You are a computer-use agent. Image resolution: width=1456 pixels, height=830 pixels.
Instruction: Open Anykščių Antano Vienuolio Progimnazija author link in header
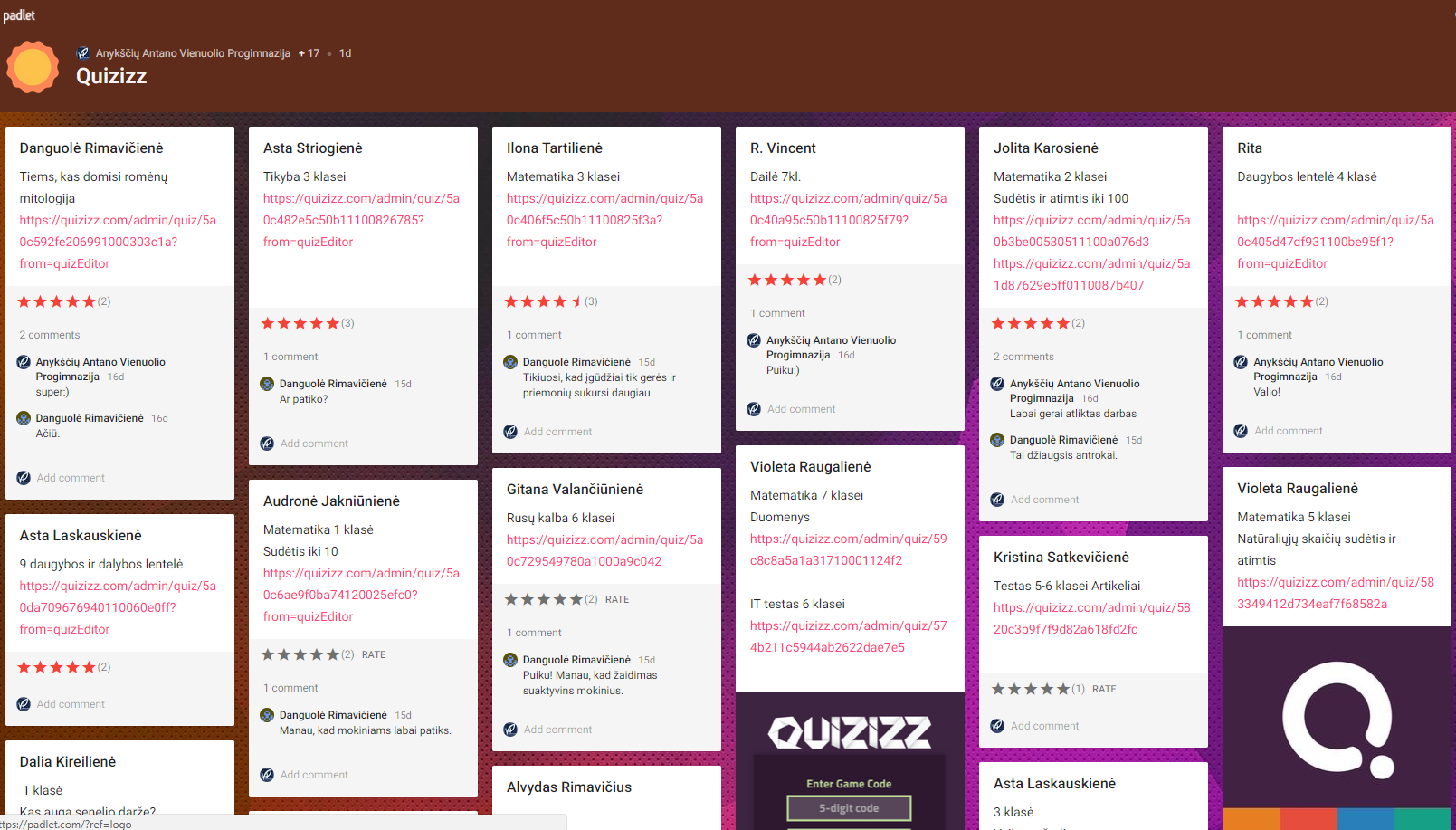[193, 53]
